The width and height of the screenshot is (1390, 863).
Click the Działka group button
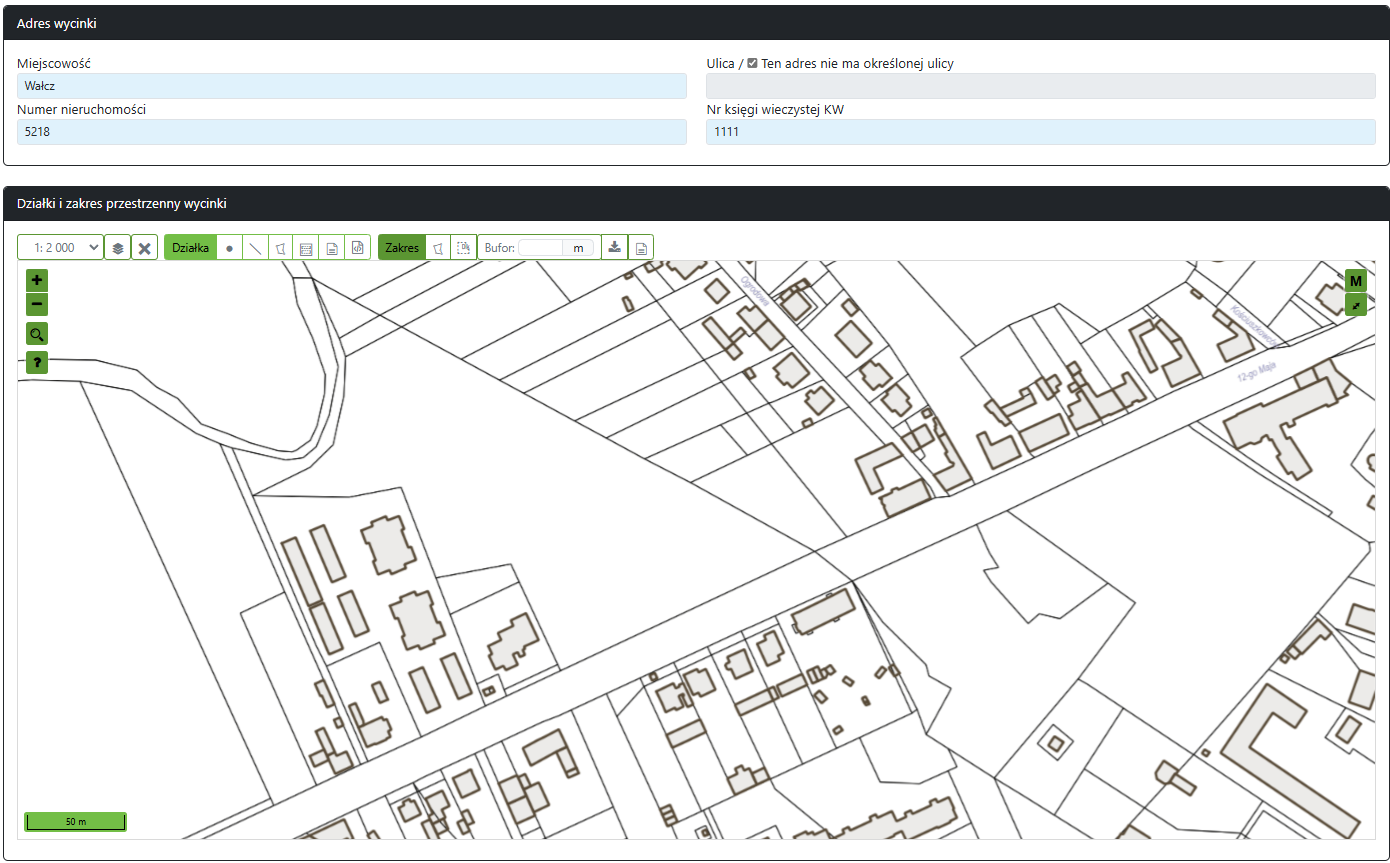coord(190,248)
